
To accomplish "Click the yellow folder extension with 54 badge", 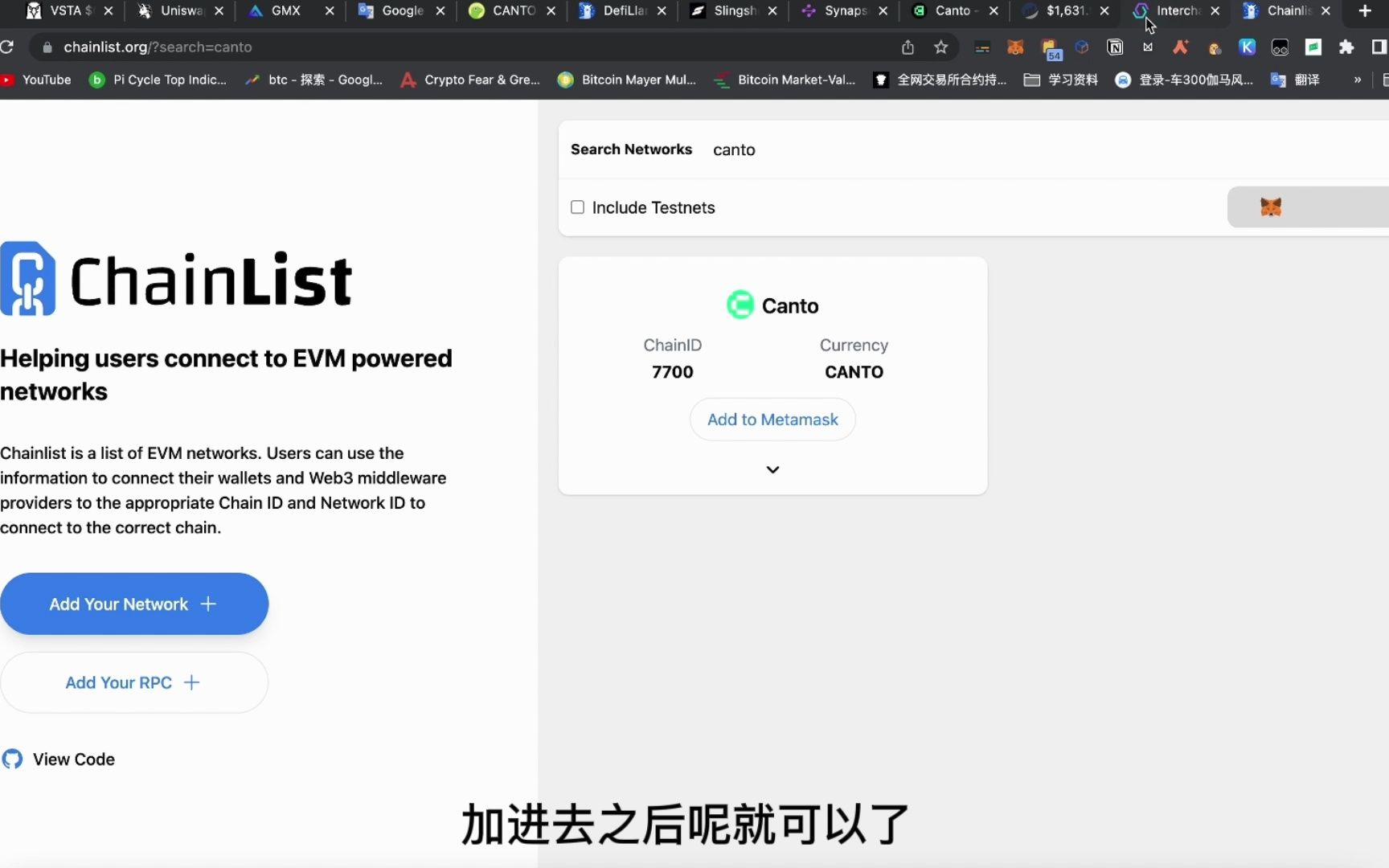I will tap(1051, 50).
